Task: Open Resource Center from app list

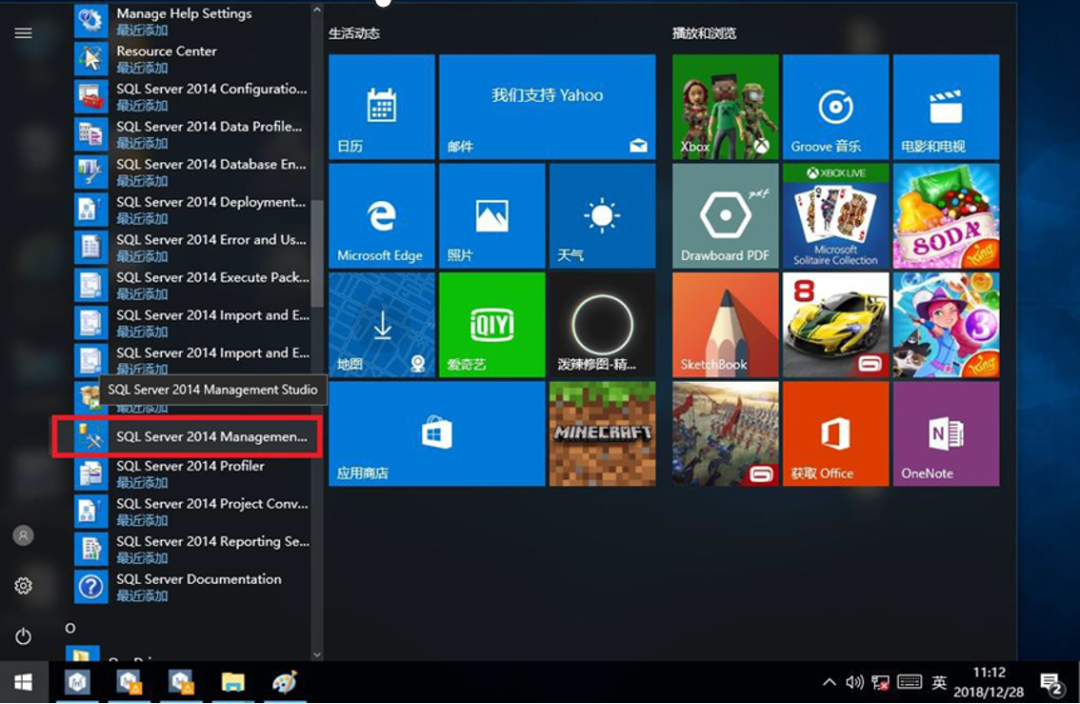Action: 191,59
